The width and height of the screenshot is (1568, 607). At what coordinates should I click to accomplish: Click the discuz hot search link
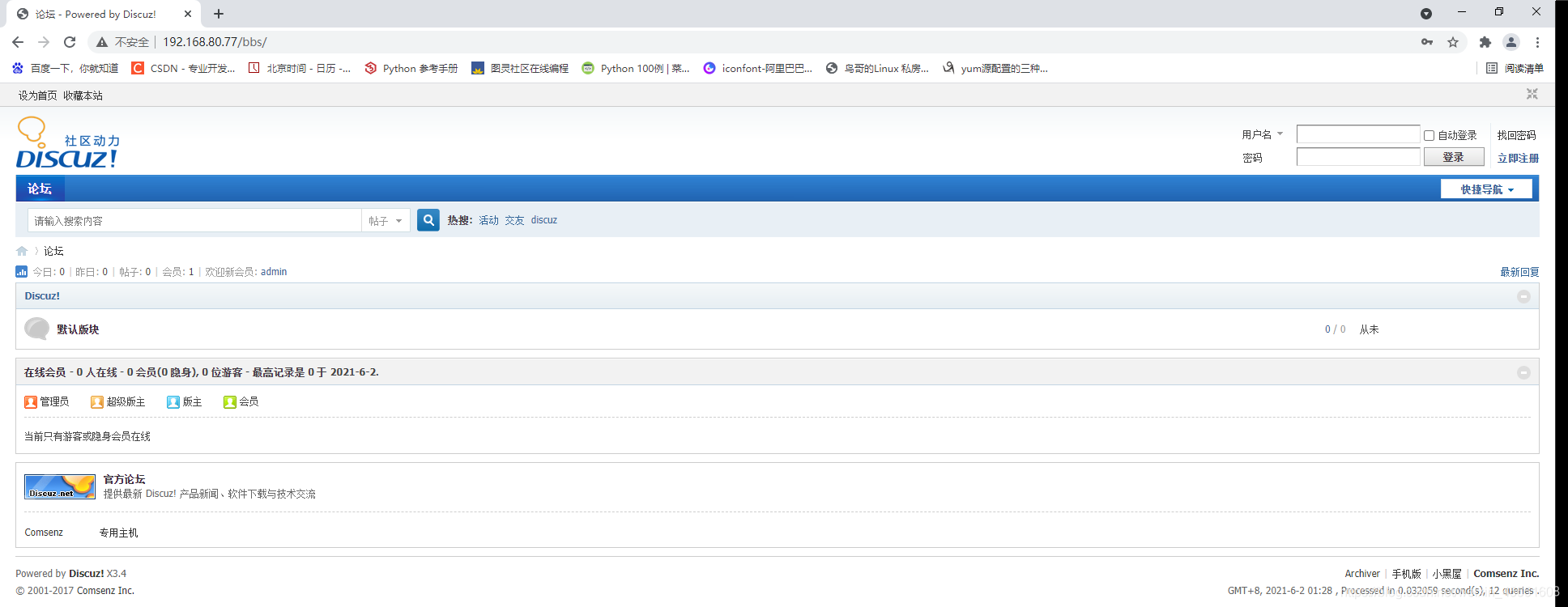tap(544, 220)
